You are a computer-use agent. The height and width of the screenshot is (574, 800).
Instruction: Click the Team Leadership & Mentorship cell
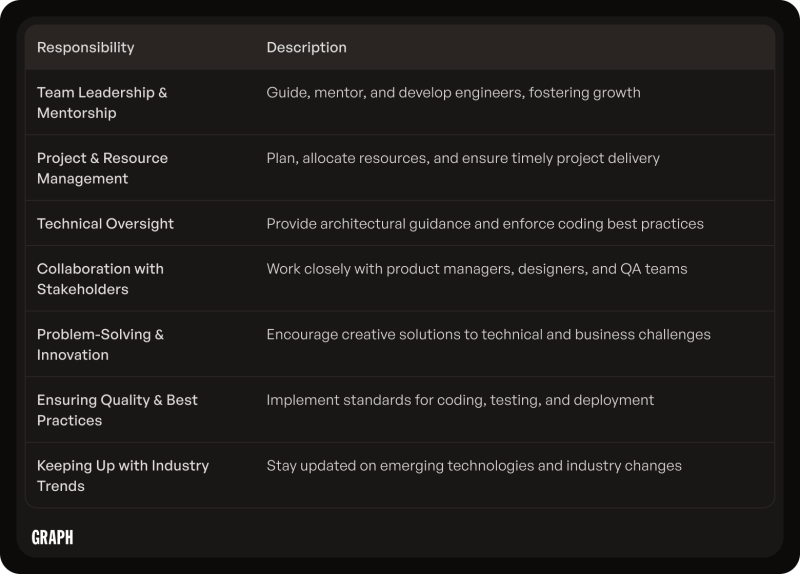pos(102,103)
